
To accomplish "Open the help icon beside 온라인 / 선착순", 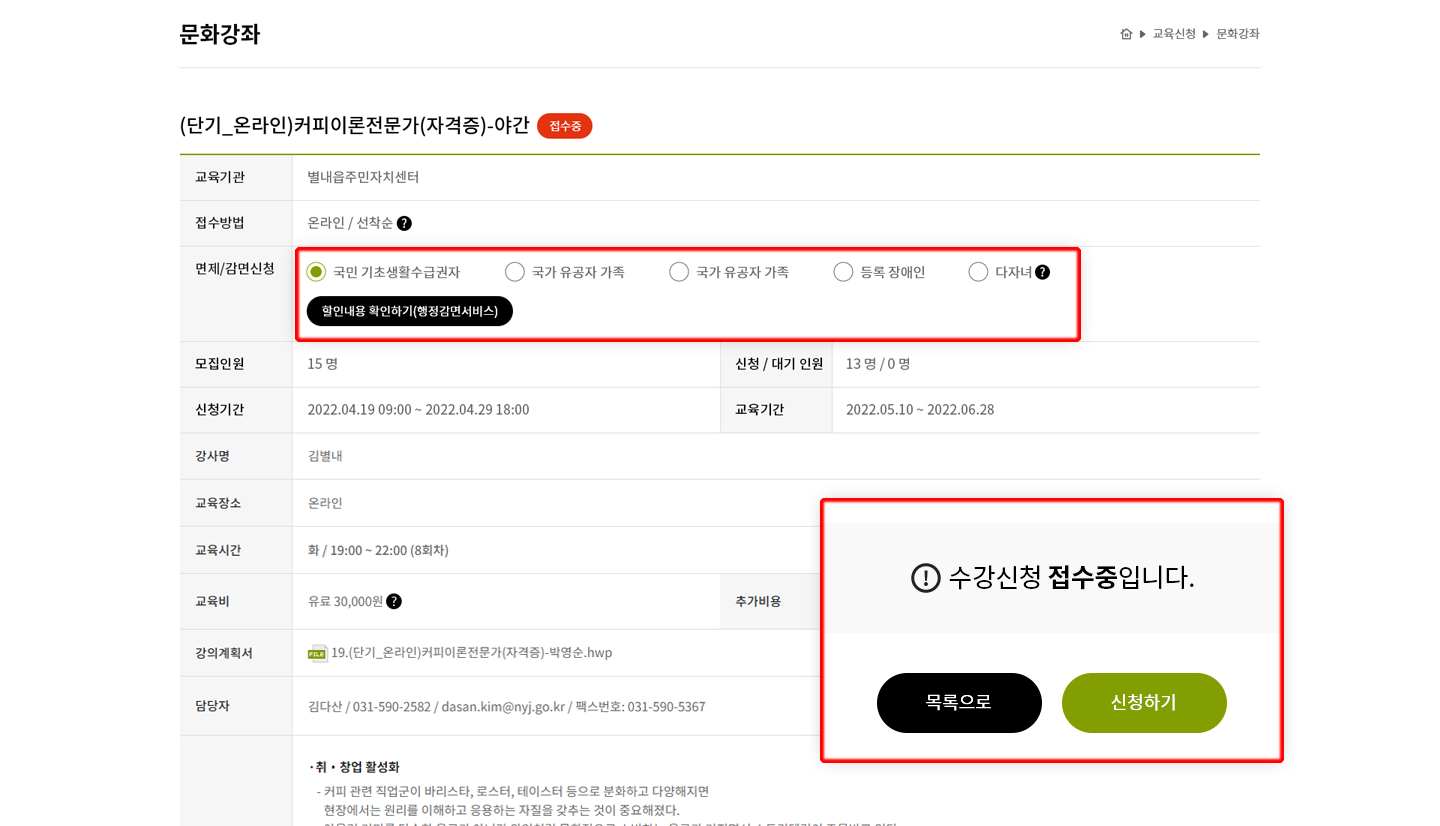I will (404, 224).
